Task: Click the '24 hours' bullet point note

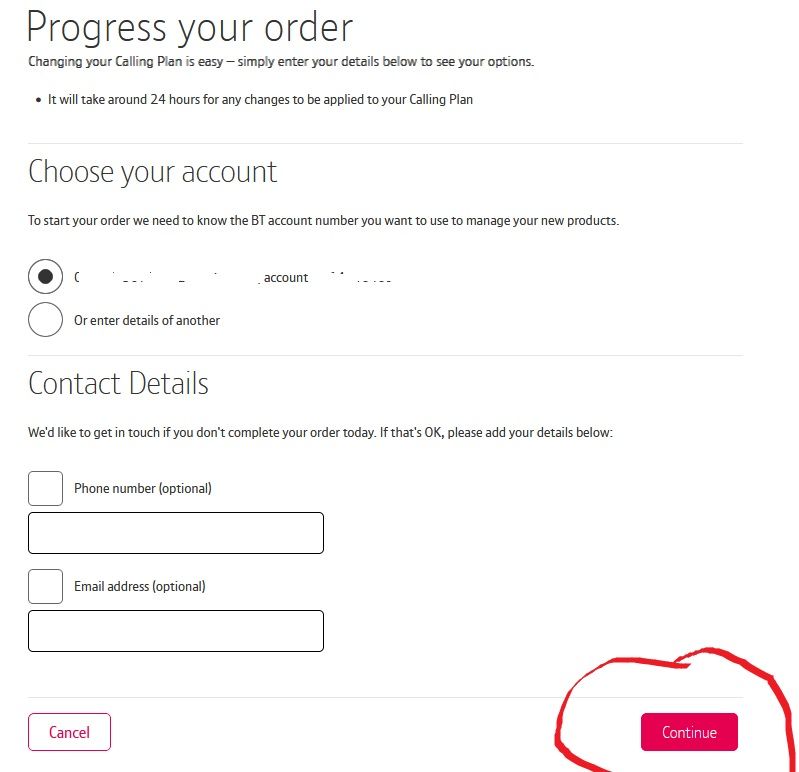Action: point(260,100)
